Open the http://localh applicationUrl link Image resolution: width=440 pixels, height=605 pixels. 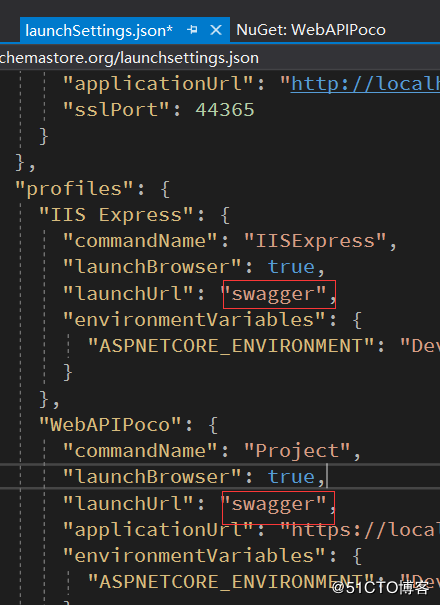[365, 83]
